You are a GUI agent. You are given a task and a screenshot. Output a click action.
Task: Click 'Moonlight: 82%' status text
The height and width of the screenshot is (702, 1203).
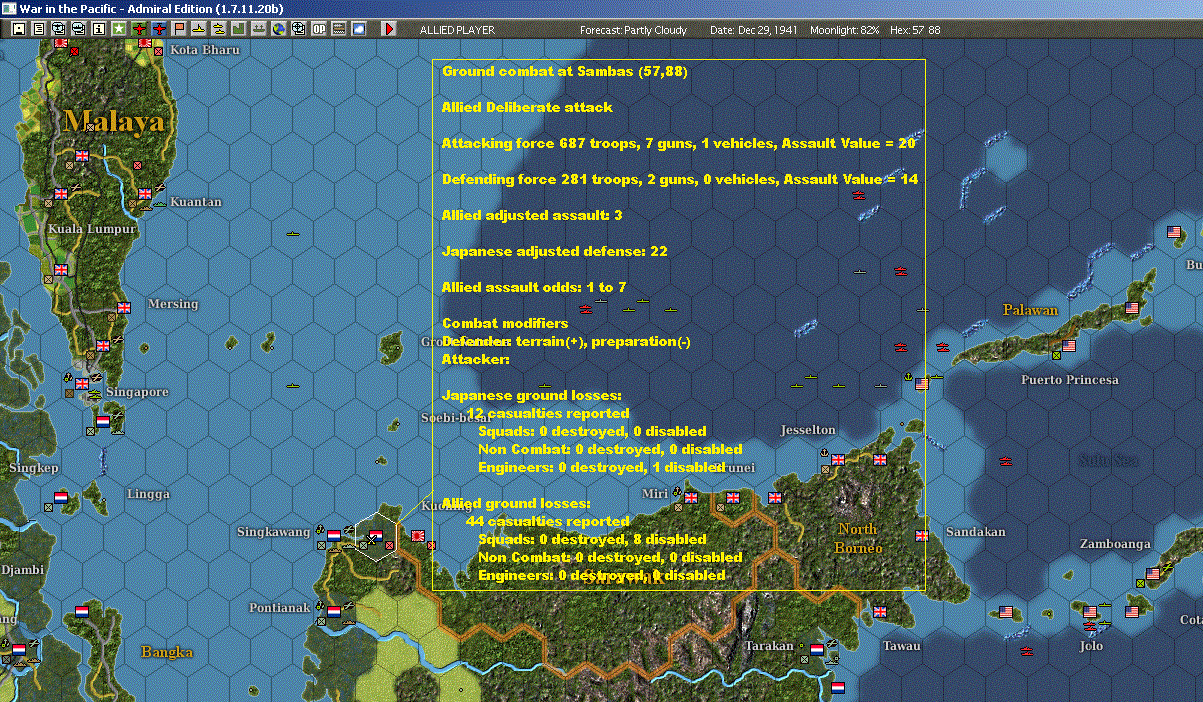tap(845, 30)
